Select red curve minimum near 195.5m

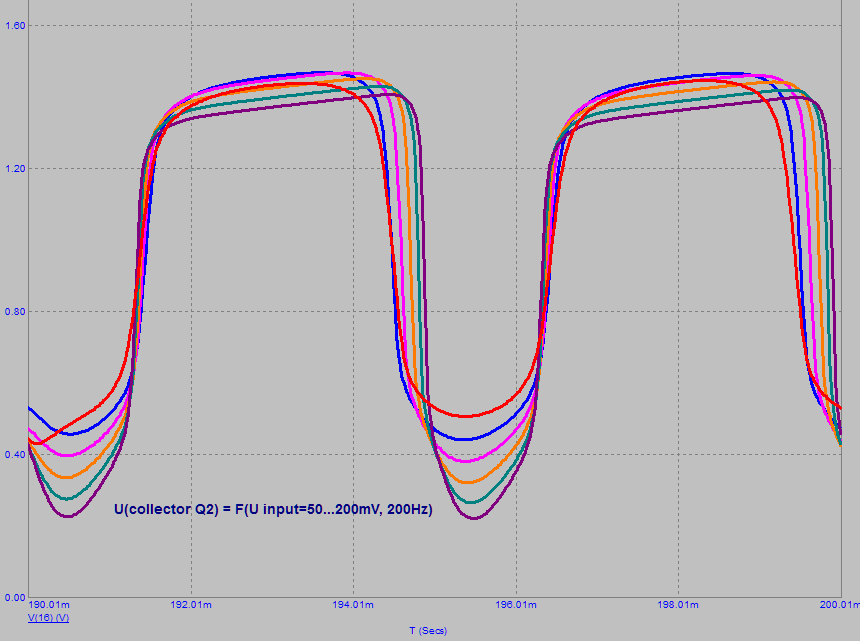473,416
